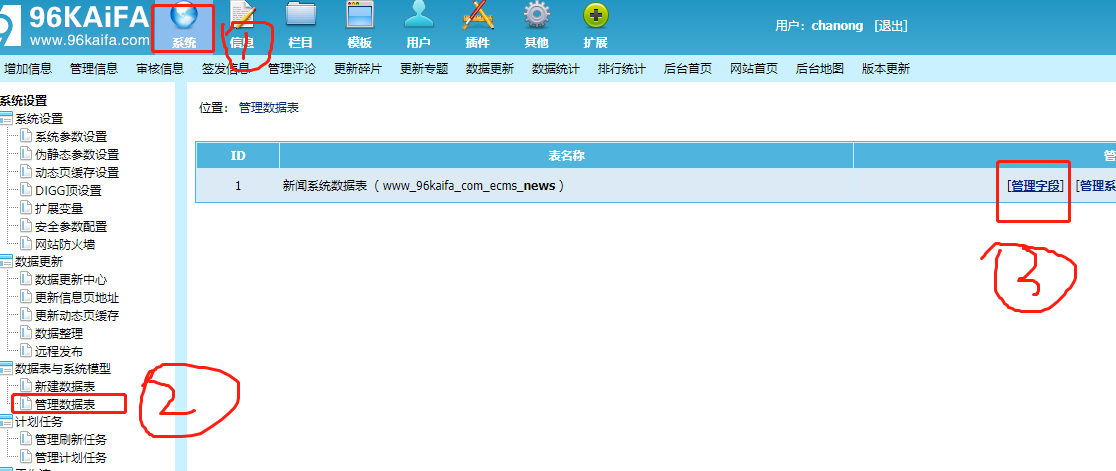Open the 插件 tools icon menu

coord(477,26)
